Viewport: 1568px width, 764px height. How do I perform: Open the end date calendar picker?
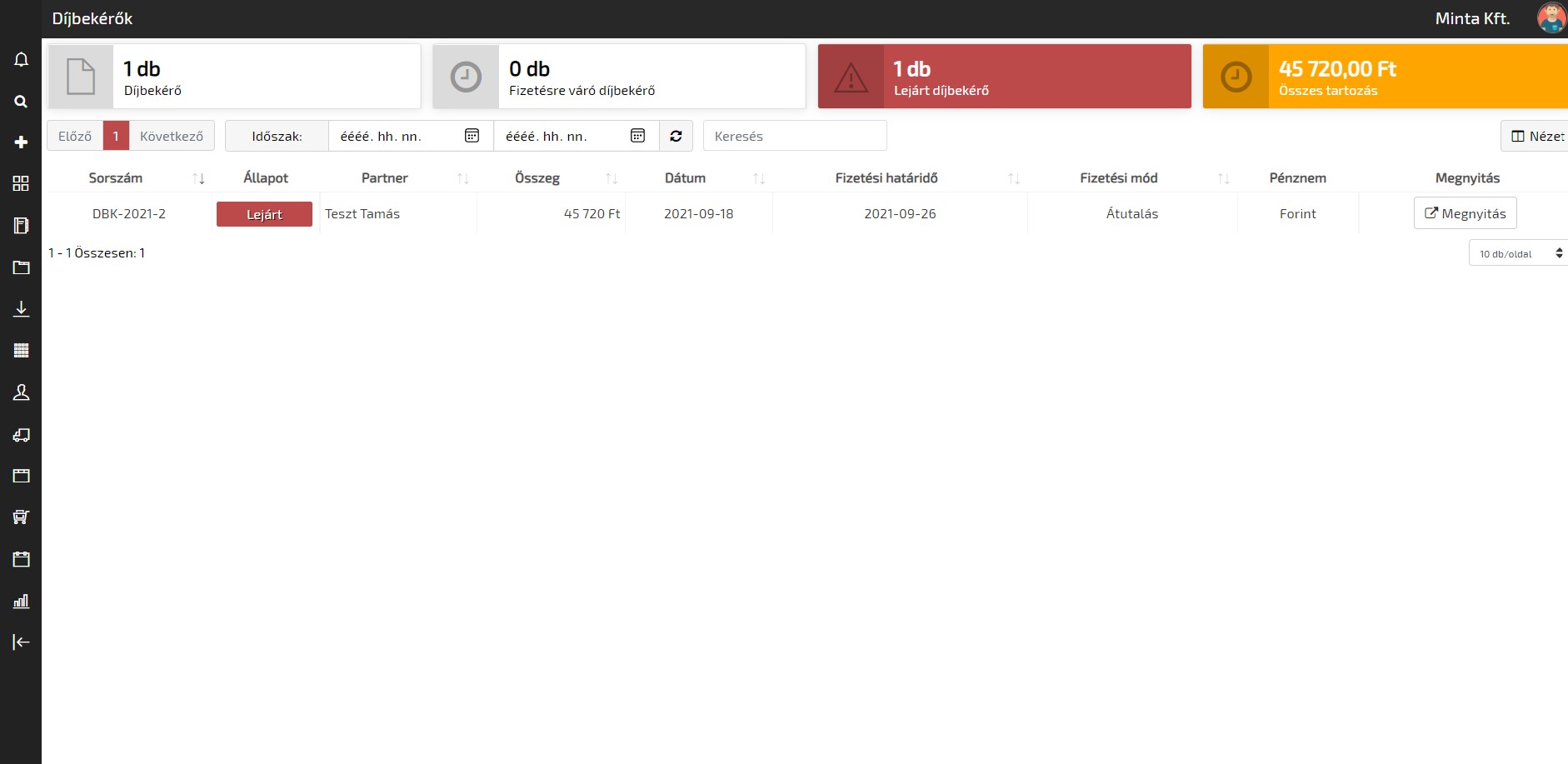click(x=637, y=136)
